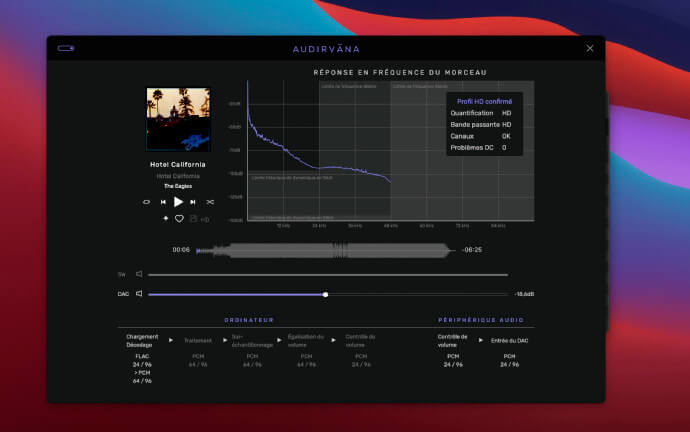Viewport: 690px width, 432px height.
Task: Seek to the middle of the waveform
Action: (325, 250)
